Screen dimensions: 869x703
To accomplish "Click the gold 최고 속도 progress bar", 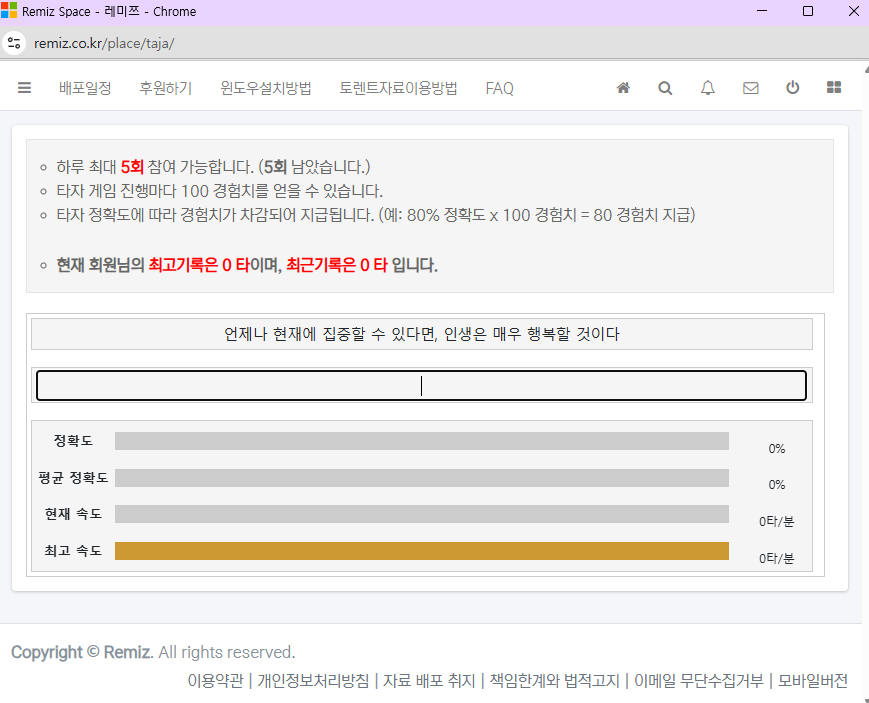I will [422, 551].
